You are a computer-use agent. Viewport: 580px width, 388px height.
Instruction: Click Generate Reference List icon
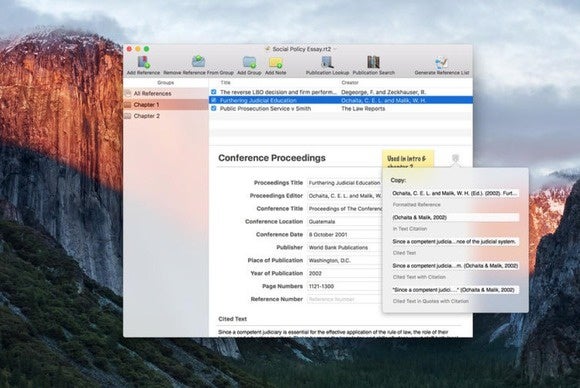coord(441,62)
